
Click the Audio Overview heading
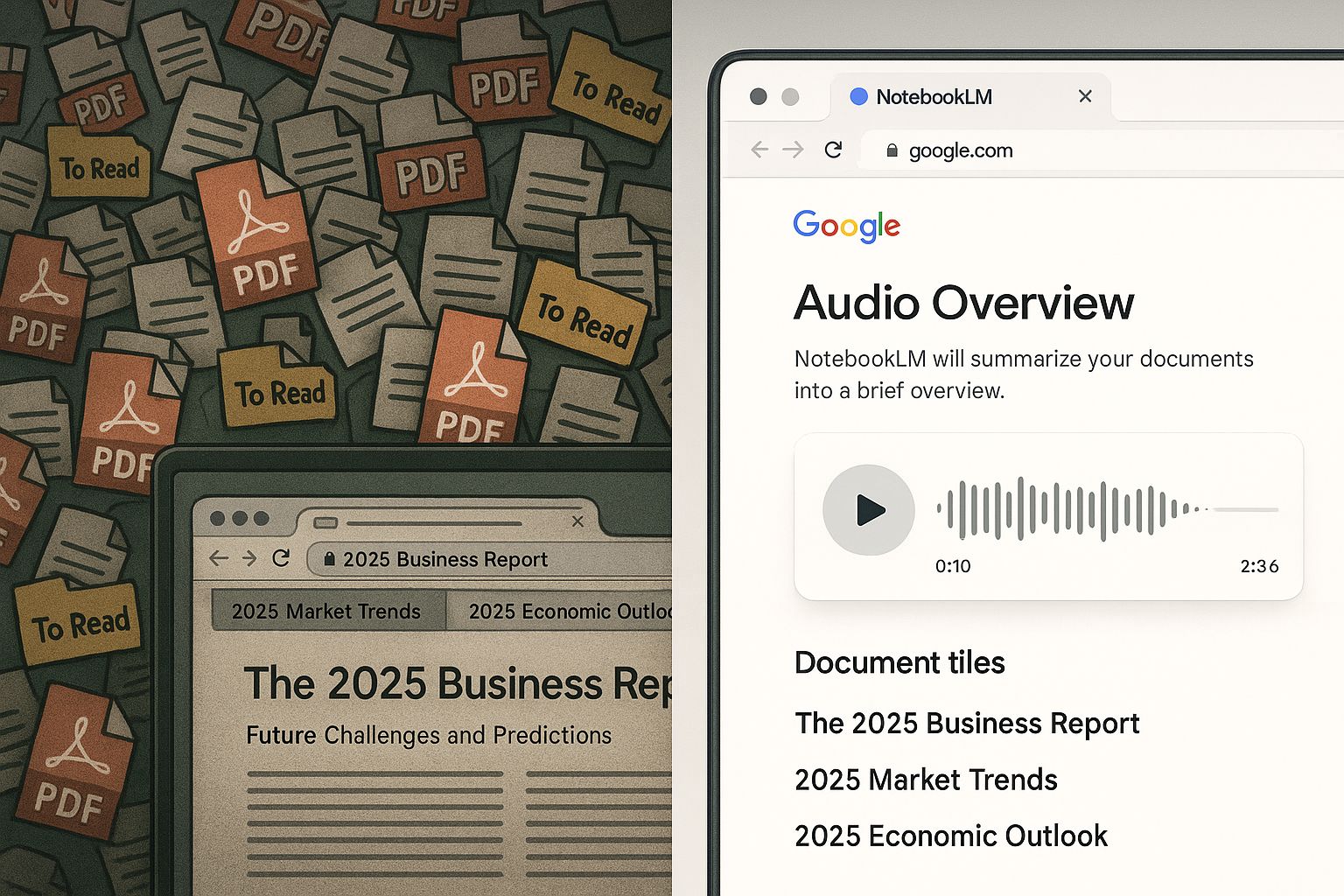click(x=963, y=303)
